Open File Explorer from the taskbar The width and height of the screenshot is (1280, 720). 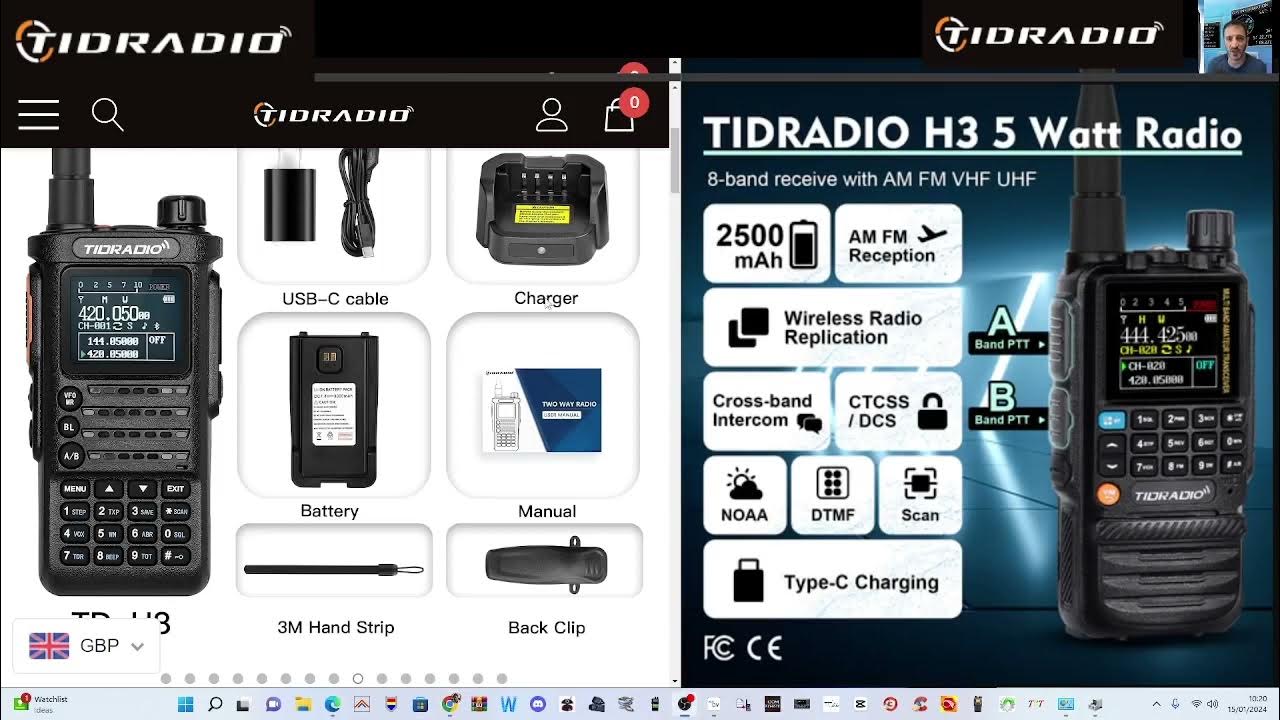(303, 704)
